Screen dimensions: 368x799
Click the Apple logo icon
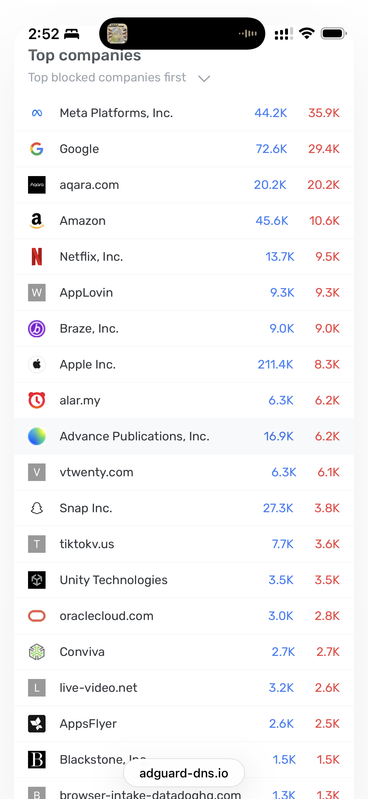click(37, 364)
